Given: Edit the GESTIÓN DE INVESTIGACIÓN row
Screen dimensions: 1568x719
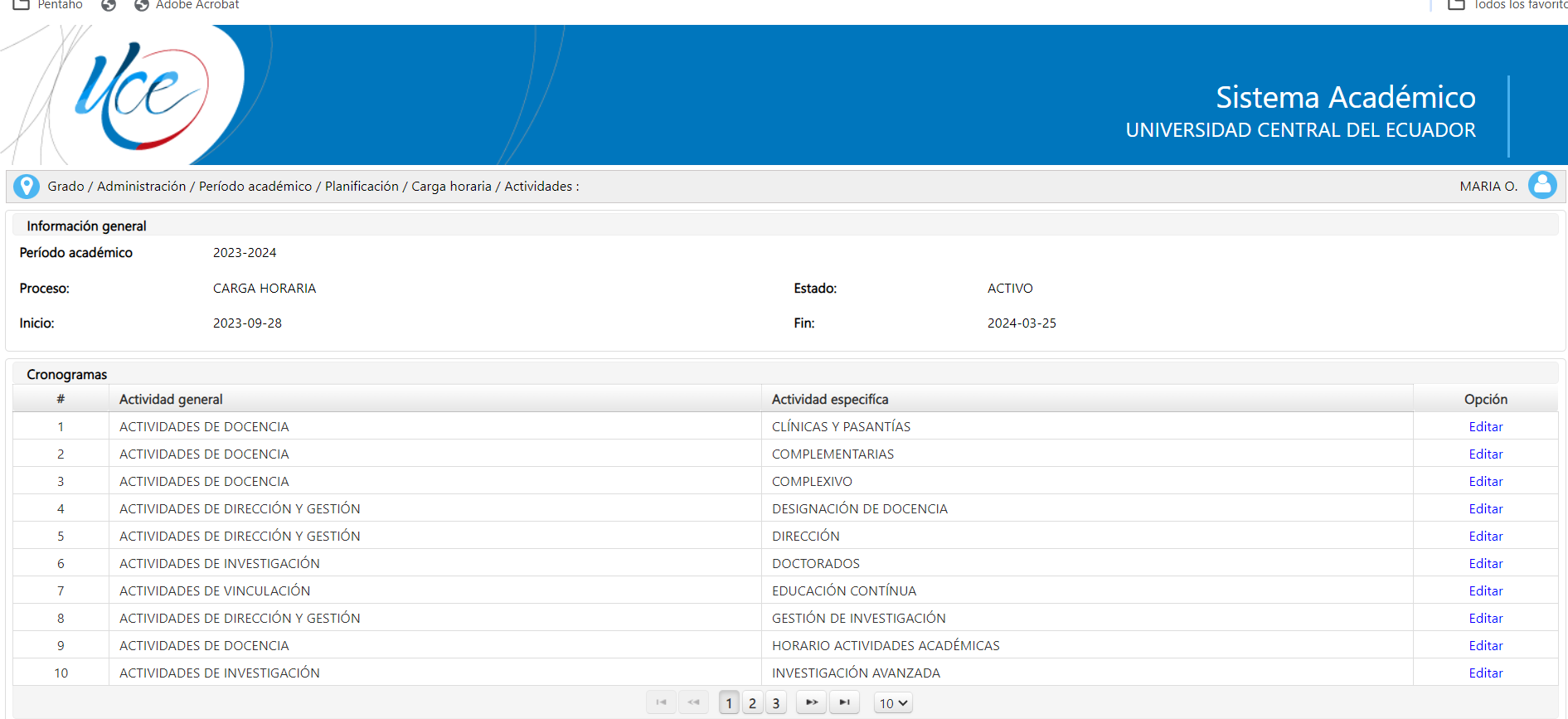Looking at the screenshot, I should click(x=1485, y=618).
